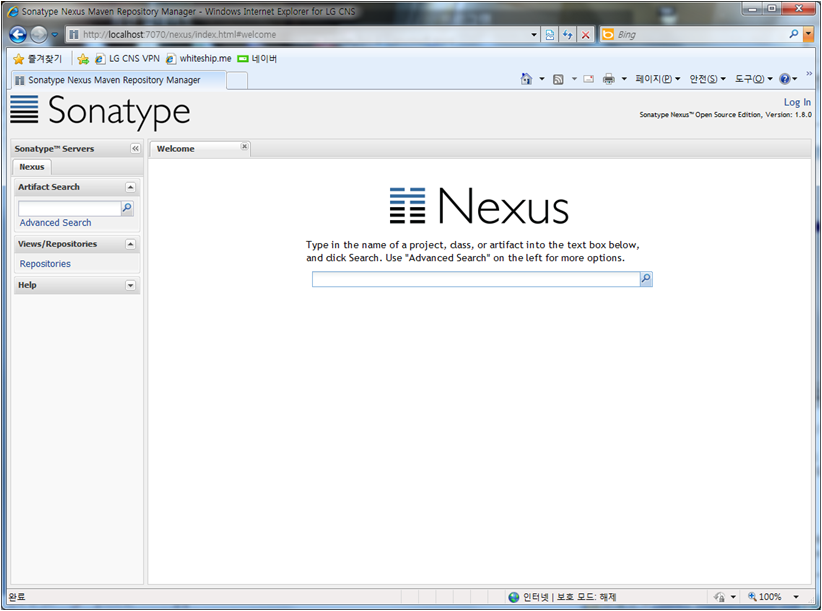Collapse the Artifact Search section
Viewport: 822px width, 611px height.
click(x=130, y=187)
